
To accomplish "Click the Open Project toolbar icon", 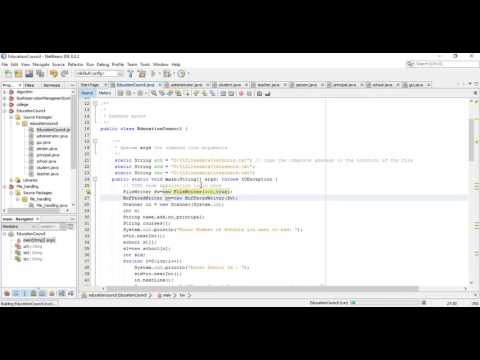I will [x=29, y=74].
